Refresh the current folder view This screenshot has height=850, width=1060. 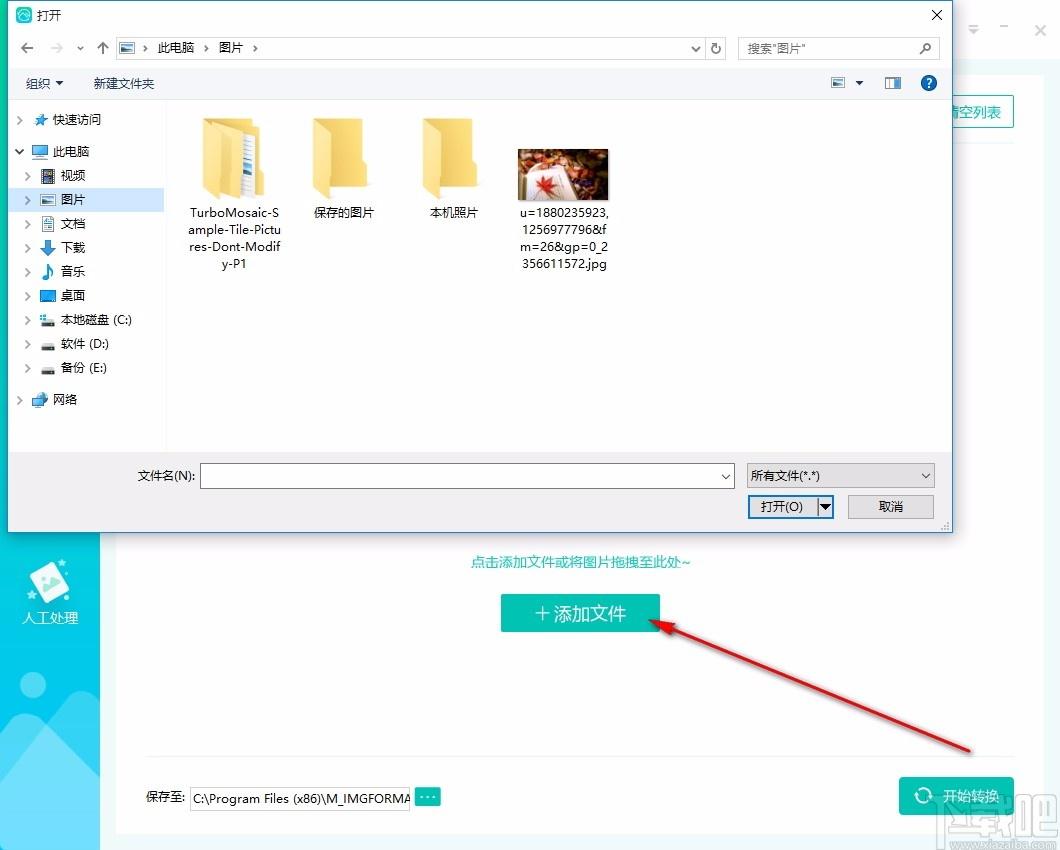coord(715,48)
